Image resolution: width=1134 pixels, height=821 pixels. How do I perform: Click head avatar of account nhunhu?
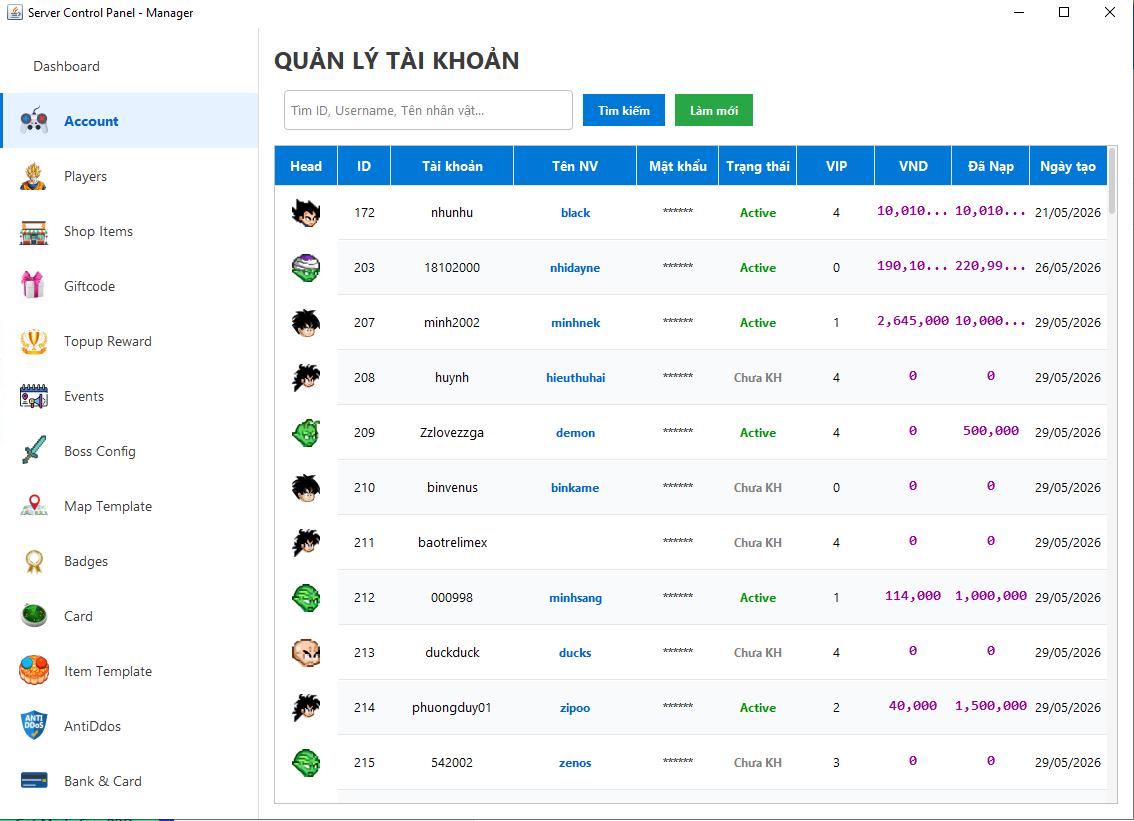click(x=306, y=213)
